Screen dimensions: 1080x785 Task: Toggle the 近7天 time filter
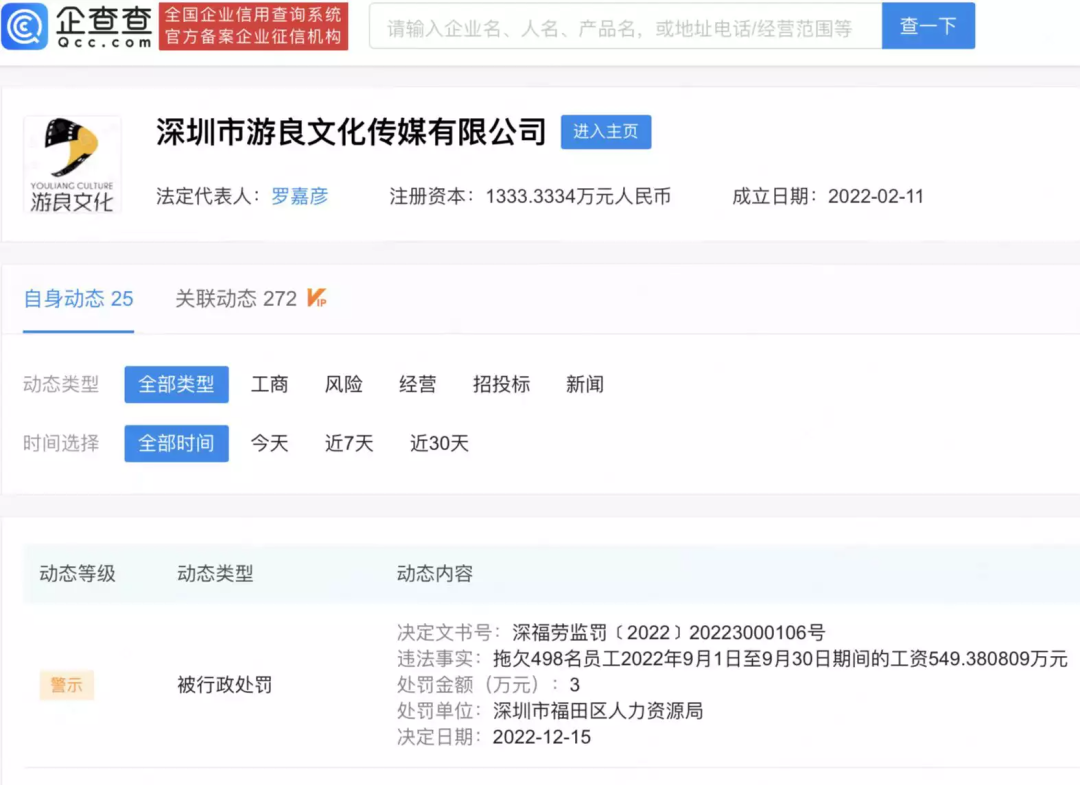(x=348, y=444)
